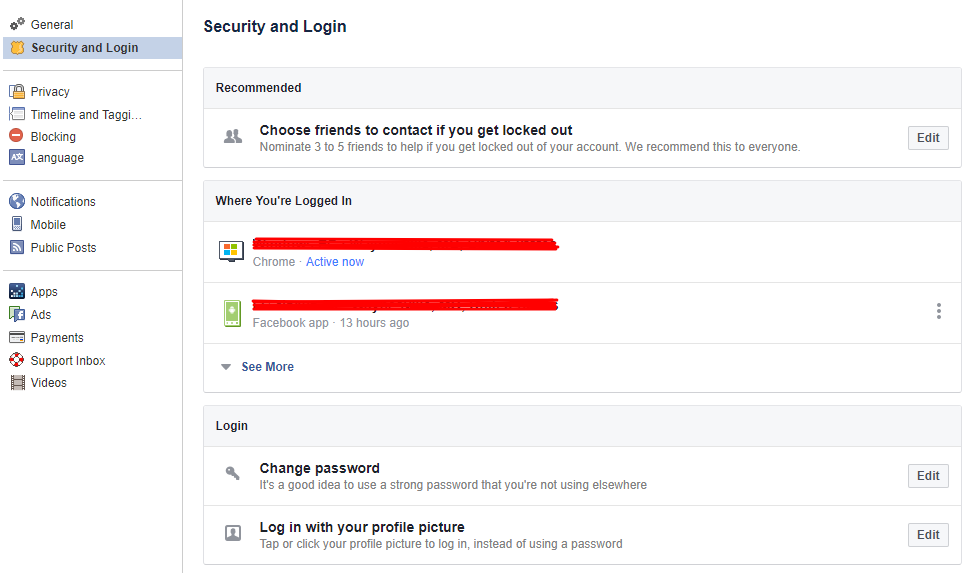Image resolution: width=974 pixels, height=573 pixels.
Task: Click the Notifications globe icon
Action: 17,201
